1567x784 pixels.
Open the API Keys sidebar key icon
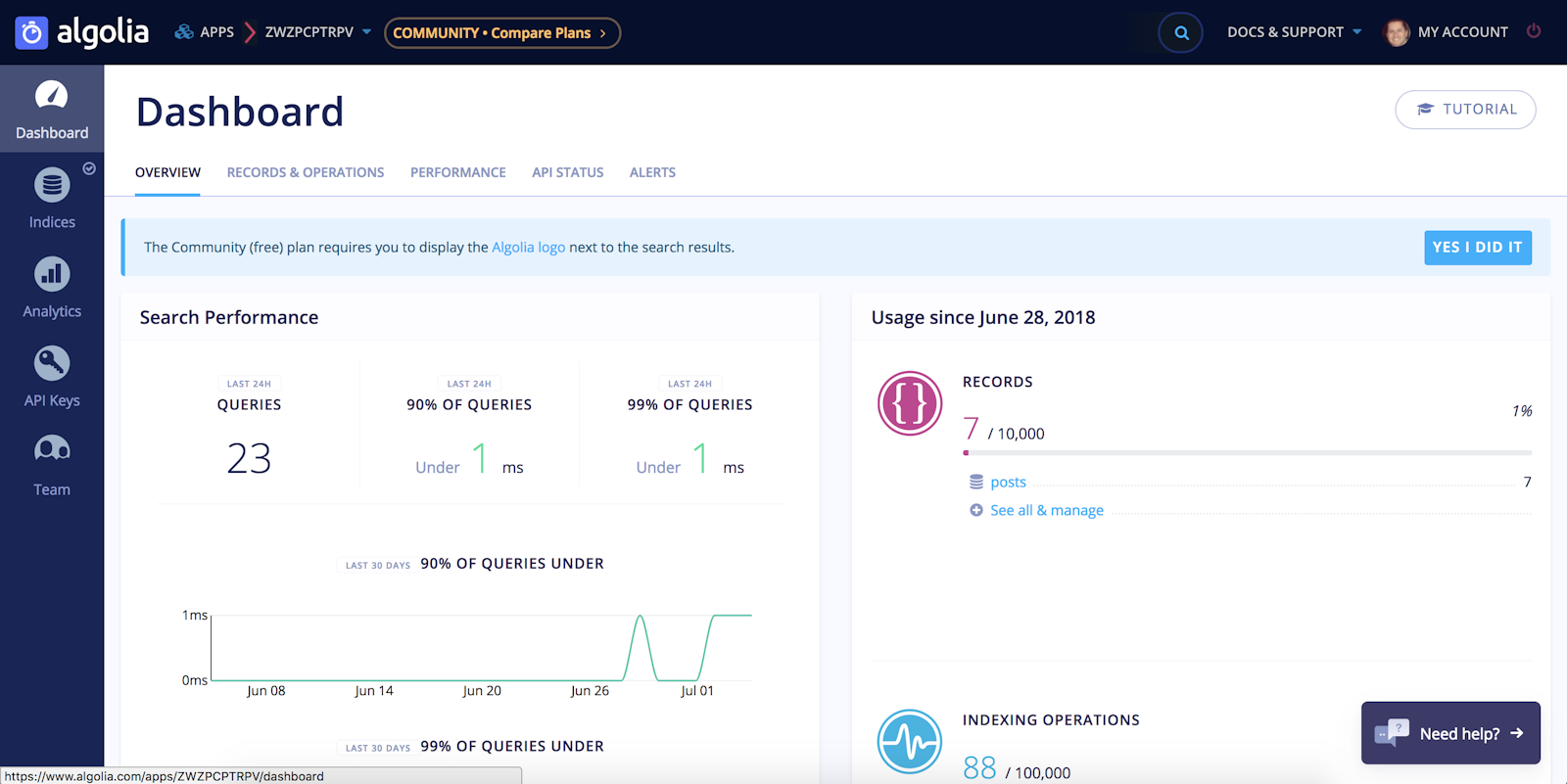(x=52, y=363)
